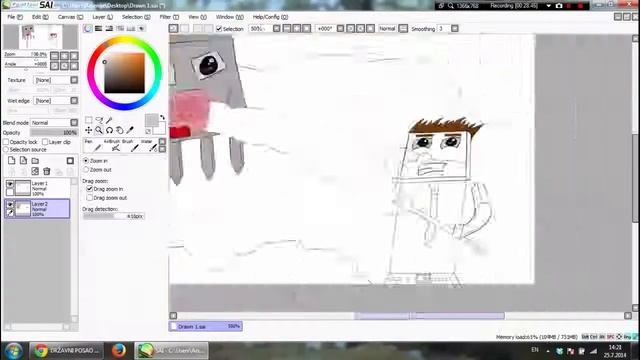Select the Layer2 row

tap(37, 209)
